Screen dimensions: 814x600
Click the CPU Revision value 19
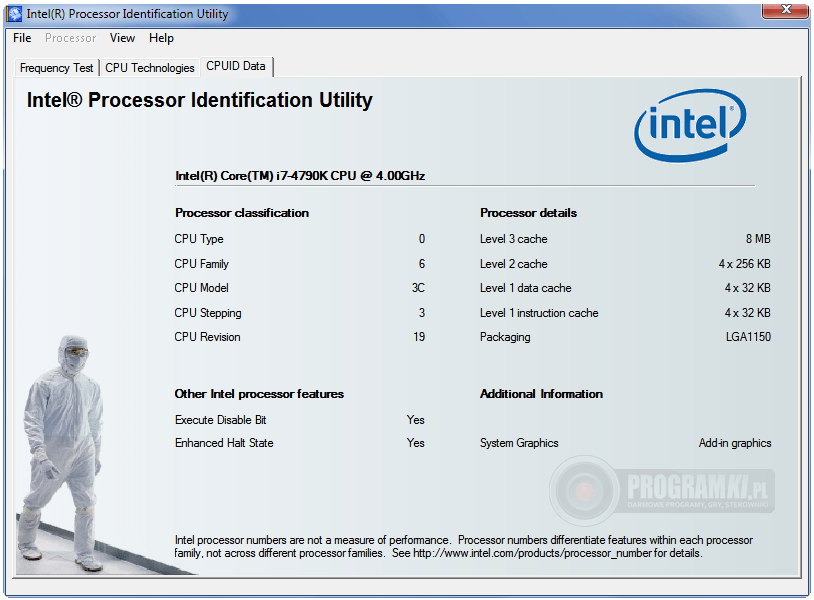tap(419, 337)
